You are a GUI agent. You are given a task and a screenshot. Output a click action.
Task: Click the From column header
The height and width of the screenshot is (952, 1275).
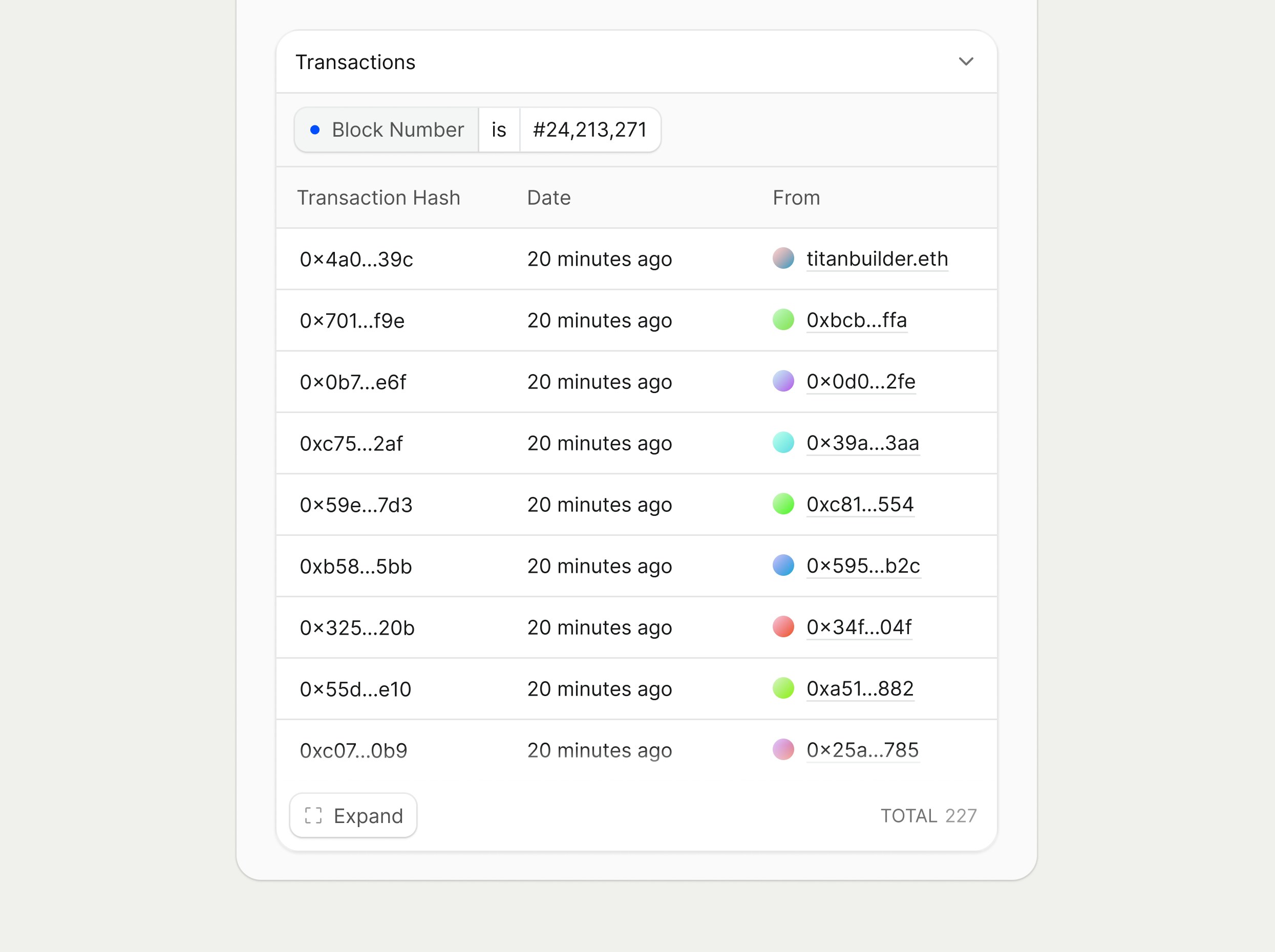click(795, 198)
